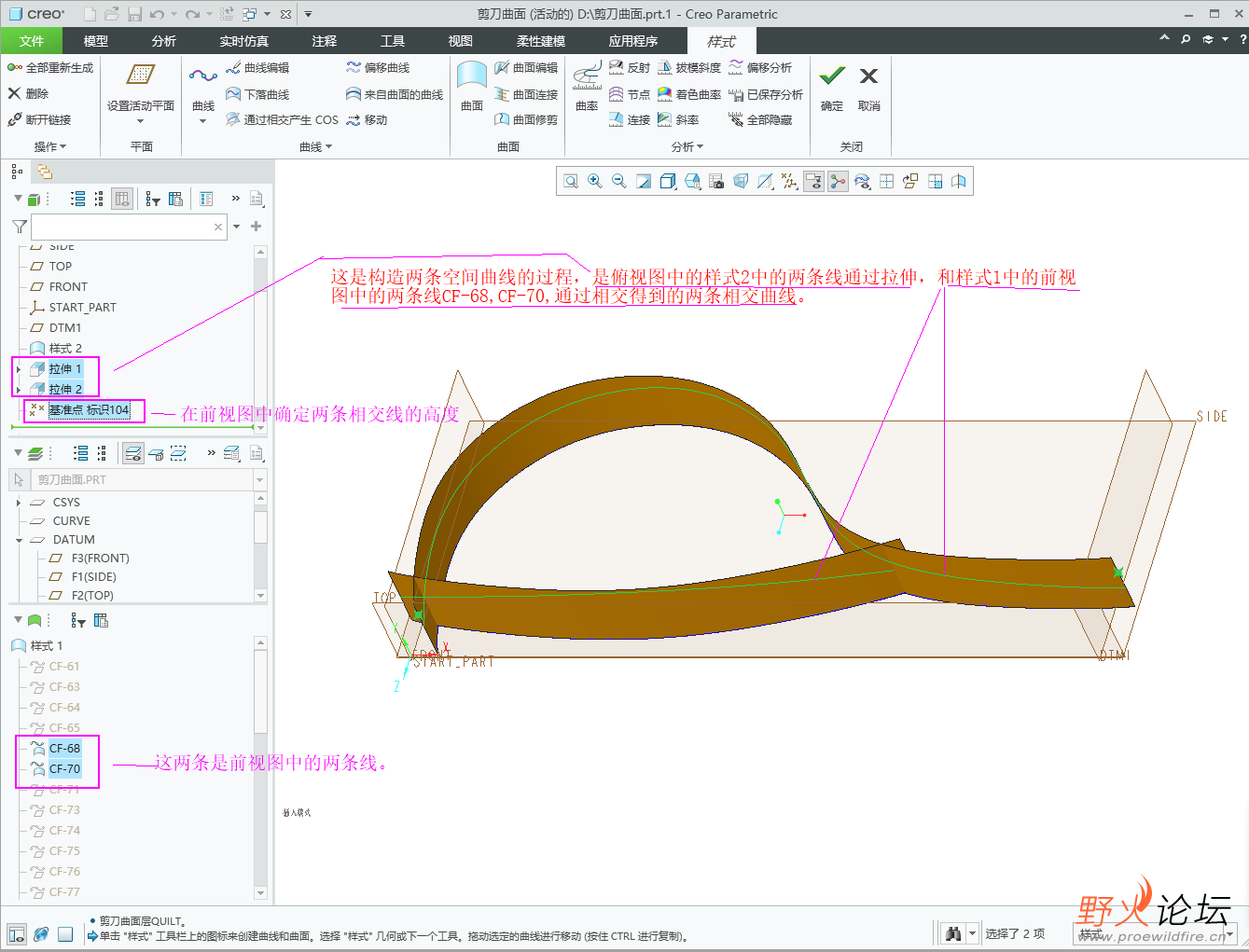Click the repaint icon in graphics toolbar

(644, 181)
